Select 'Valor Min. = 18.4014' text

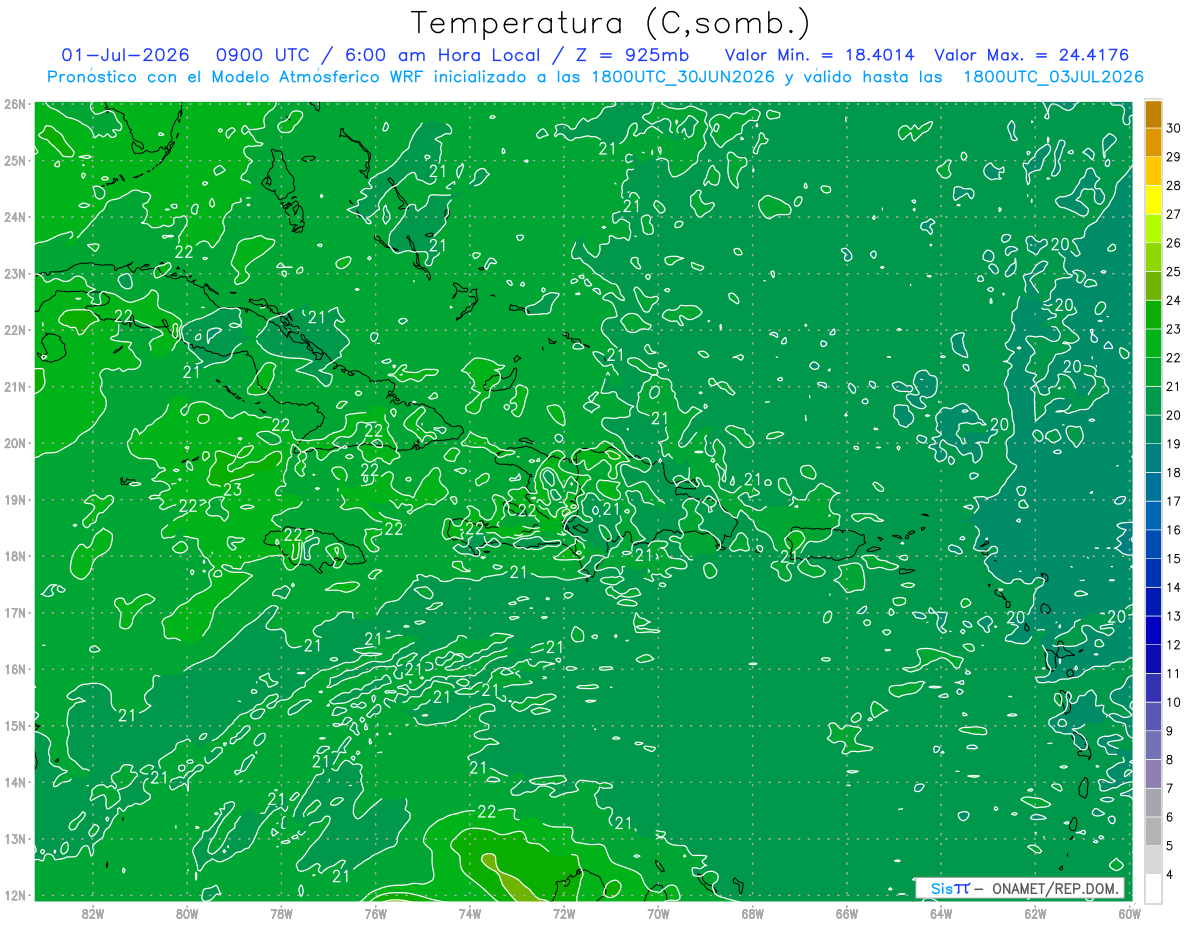819,55
